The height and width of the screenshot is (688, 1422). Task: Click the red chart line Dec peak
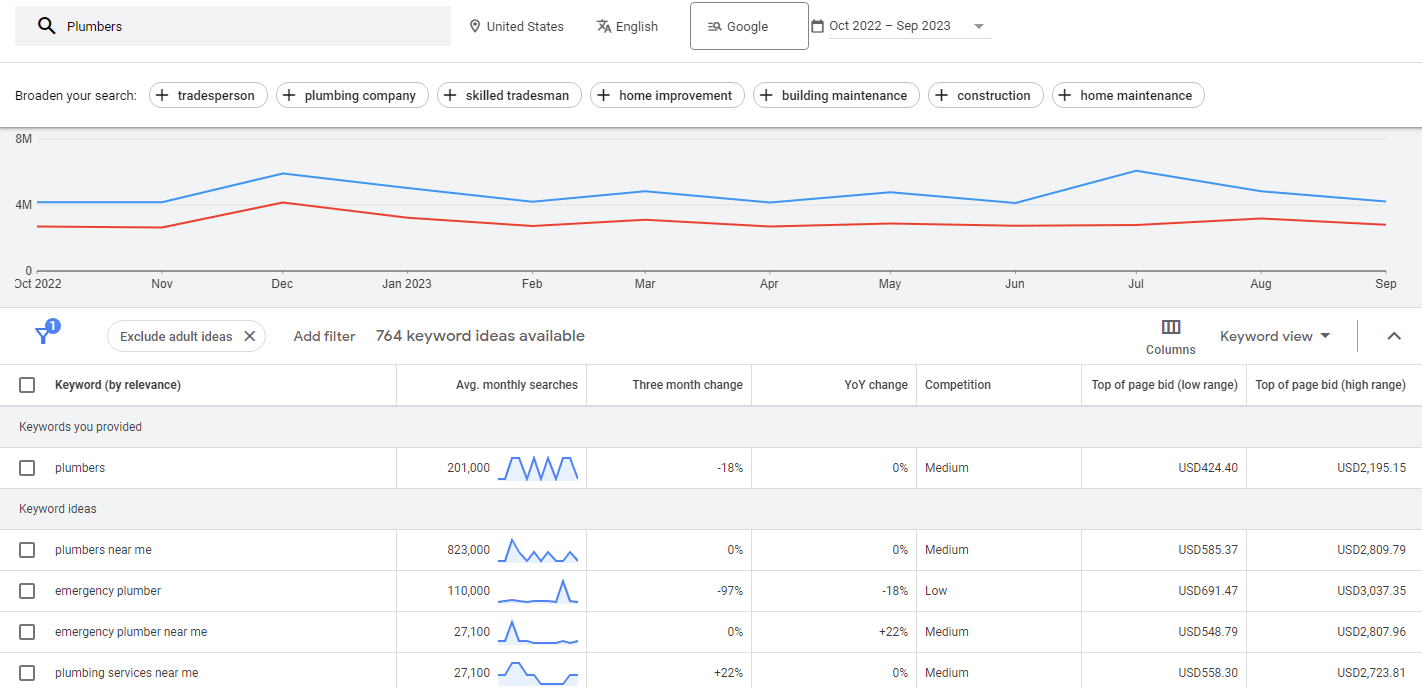pyautogui.click(x=283, y=202)
